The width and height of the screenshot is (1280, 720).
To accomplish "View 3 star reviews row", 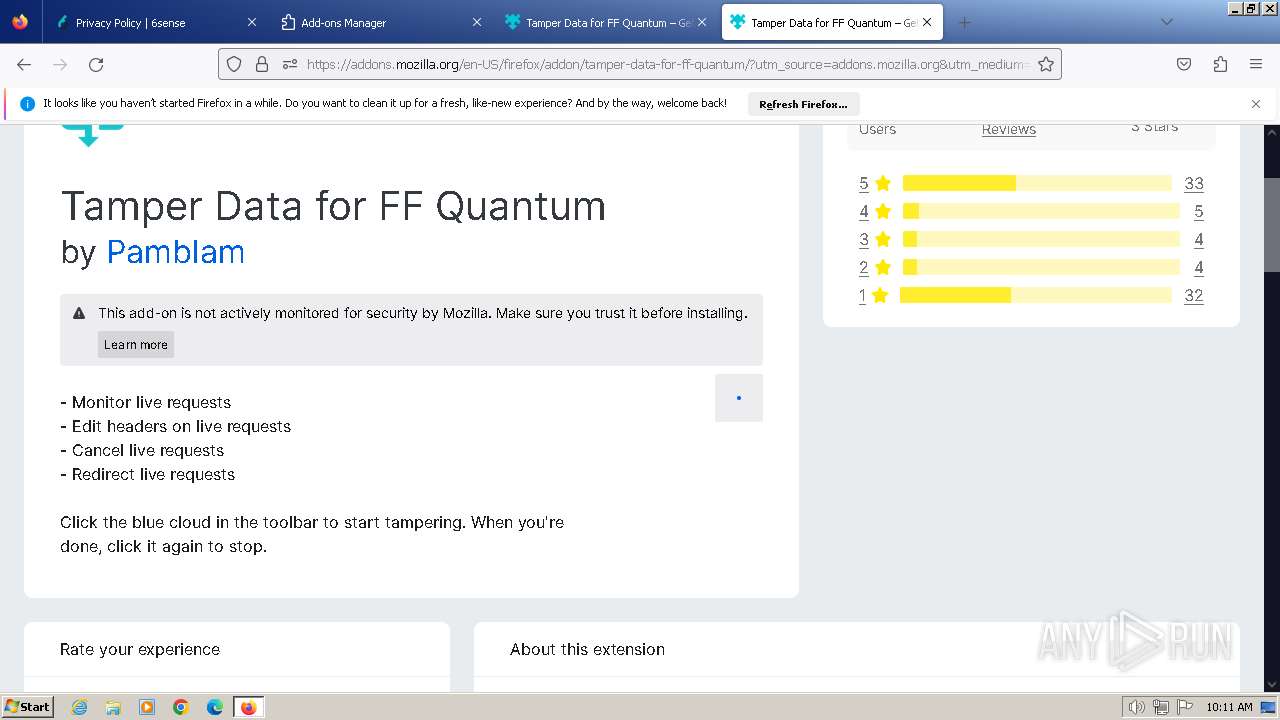I will (1031, 239).
